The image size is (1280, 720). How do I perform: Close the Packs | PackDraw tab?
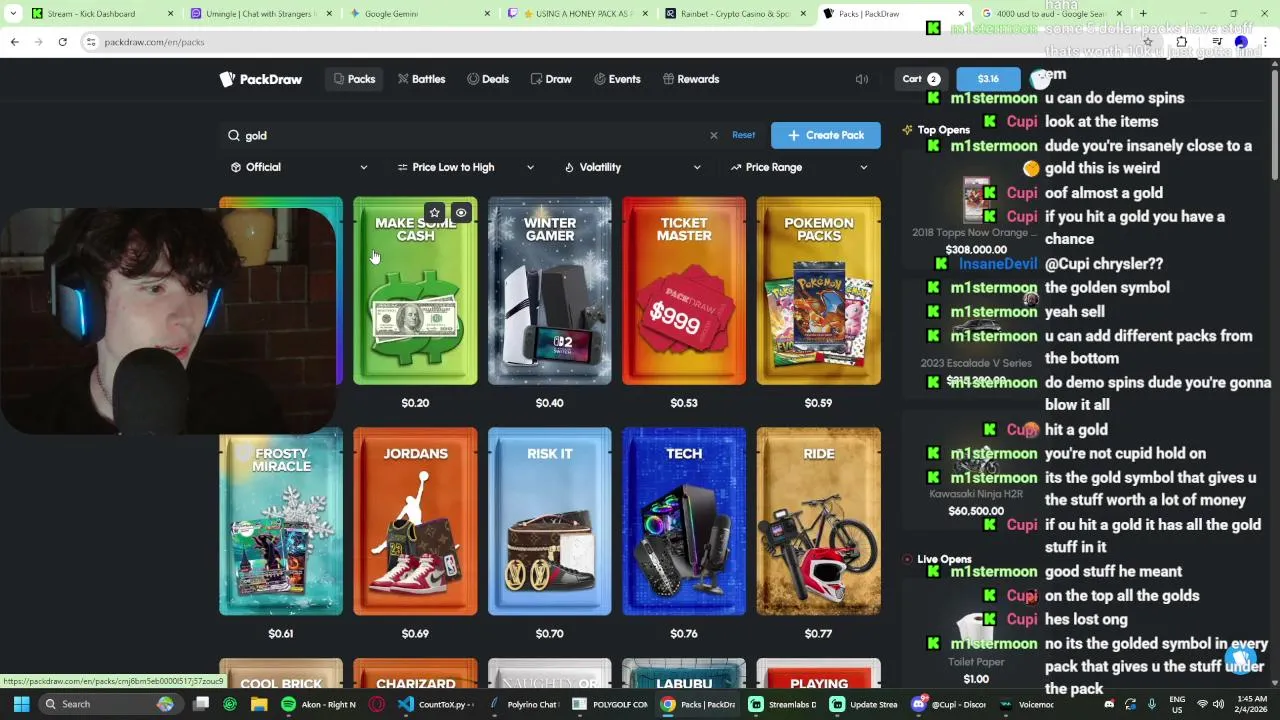pyautogui.click(x=963, y=14)
